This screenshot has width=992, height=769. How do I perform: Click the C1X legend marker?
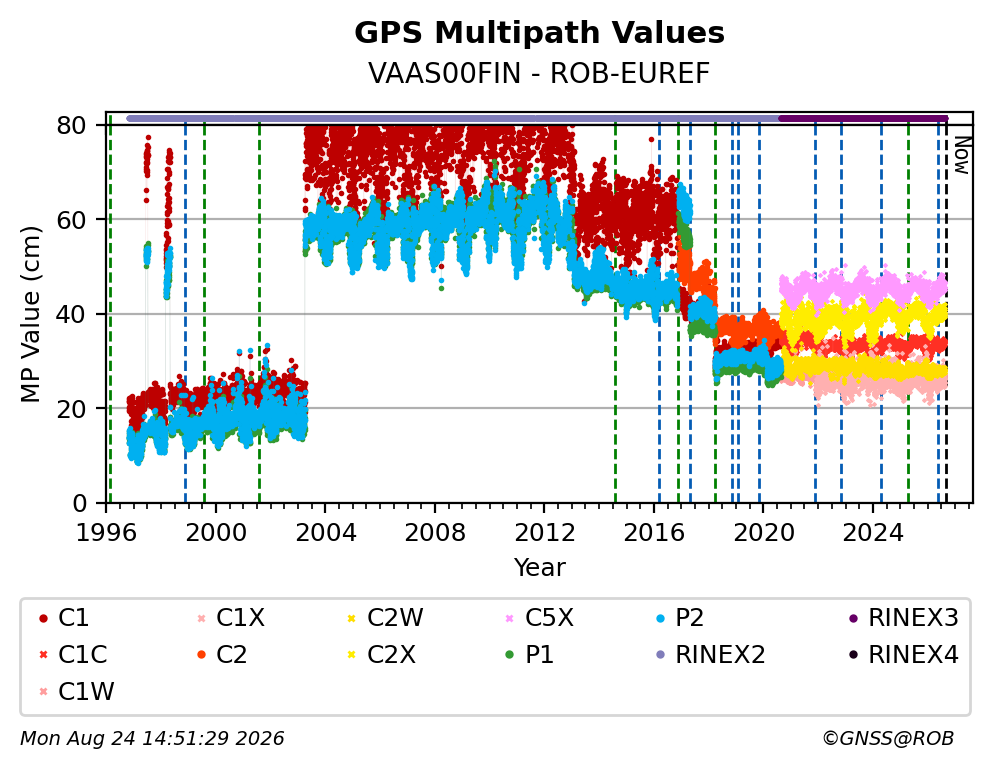click(201, 618)
